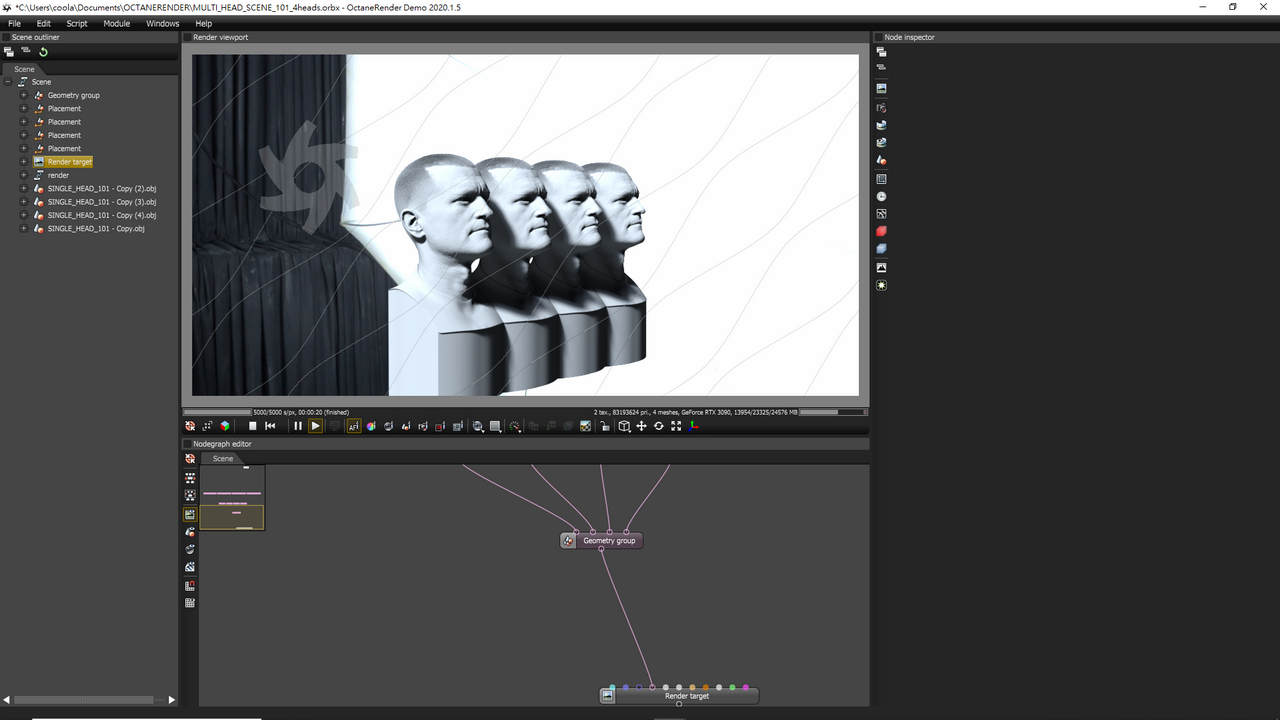Open the camera settings icon in Node inspector
This screenshot has width=1280, height=720.
[x=881, y=107]
